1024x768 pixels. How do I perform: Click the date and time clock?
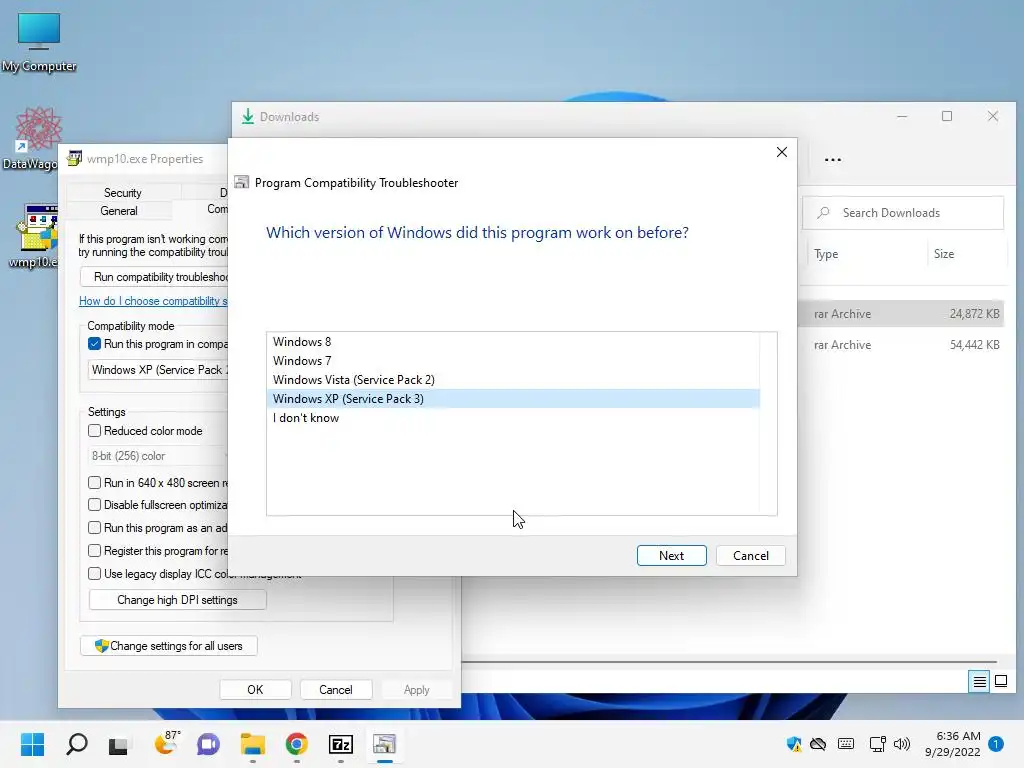(953, 744)
